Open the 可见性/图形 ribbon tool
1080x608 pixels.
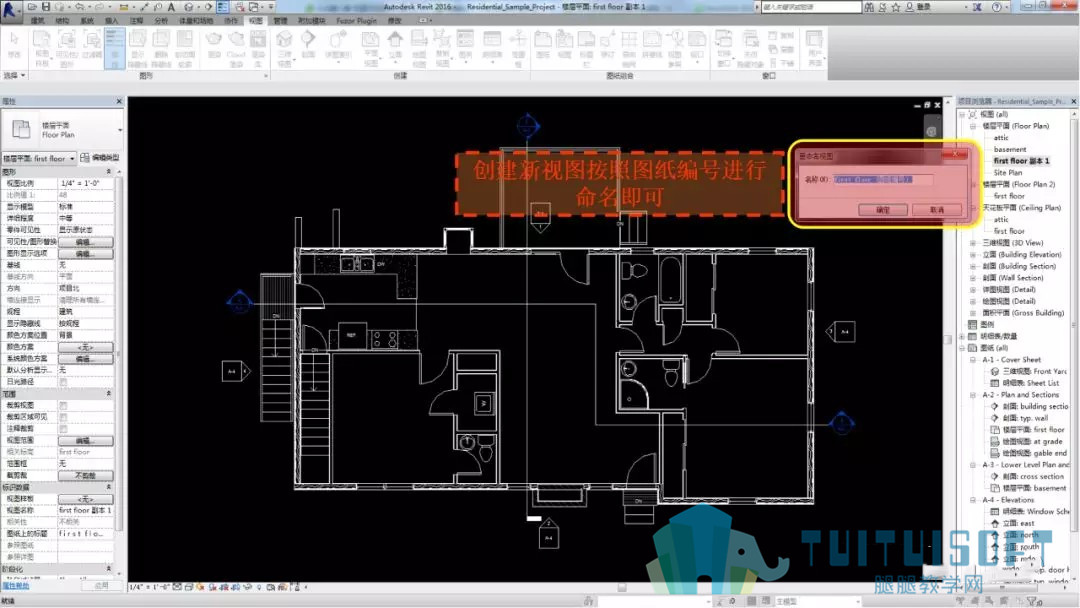click(67, 48)
